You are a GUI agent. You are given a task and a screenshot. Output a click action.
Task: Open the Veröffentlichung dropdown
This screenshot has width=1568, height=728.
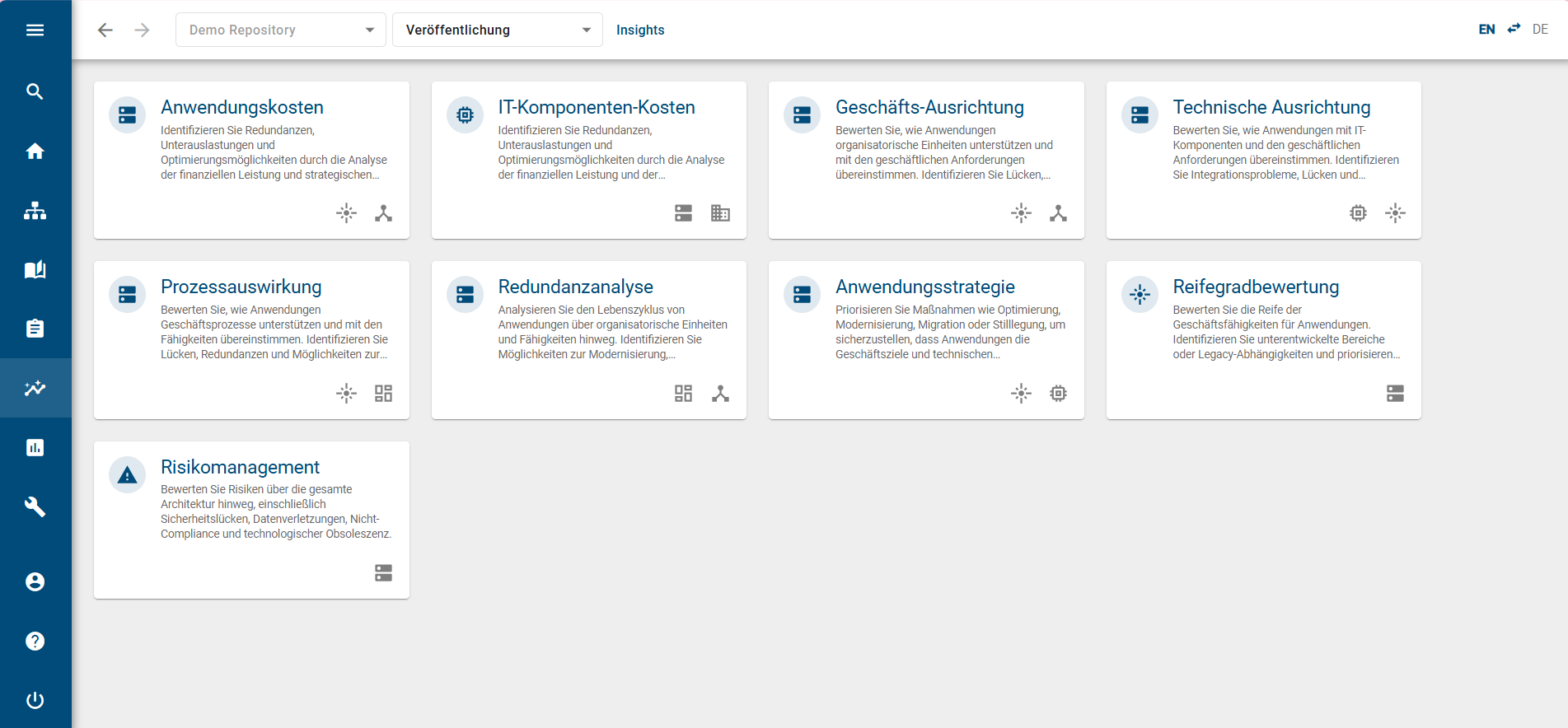[497, 30]
